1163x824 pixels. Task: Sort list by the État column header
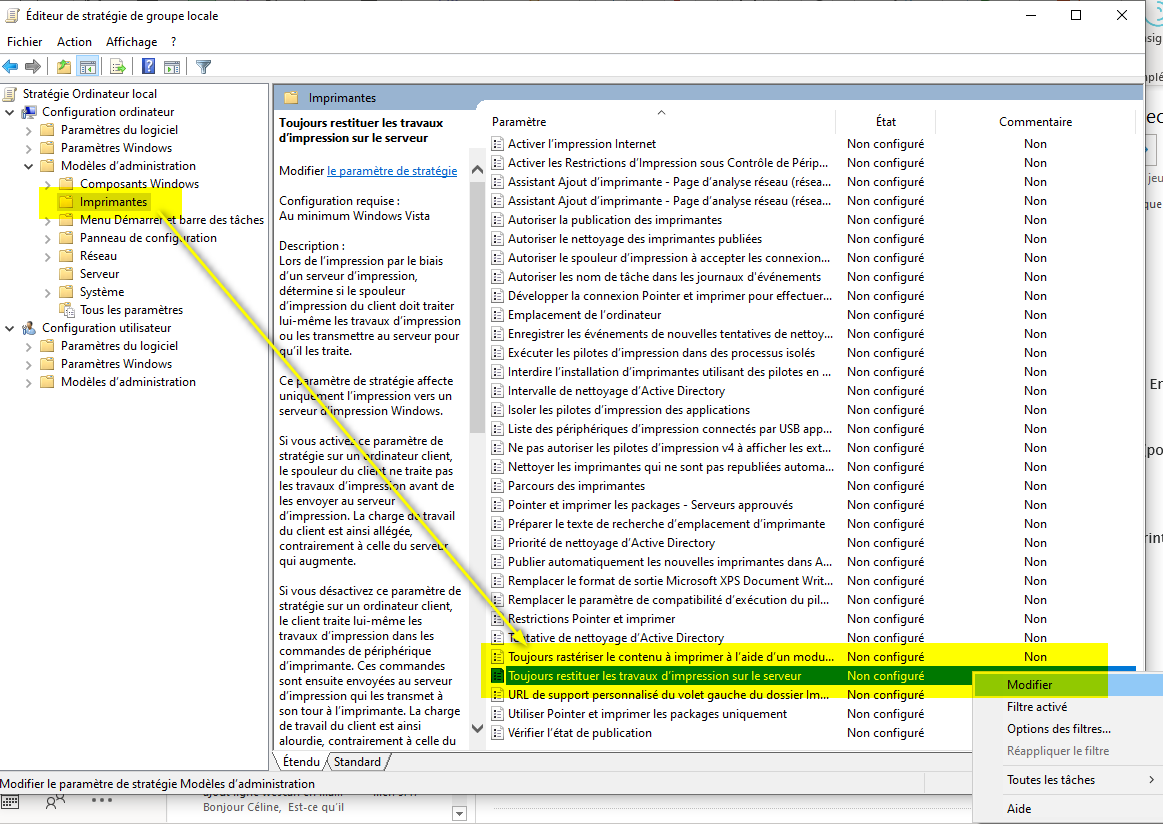pos(885,121)
